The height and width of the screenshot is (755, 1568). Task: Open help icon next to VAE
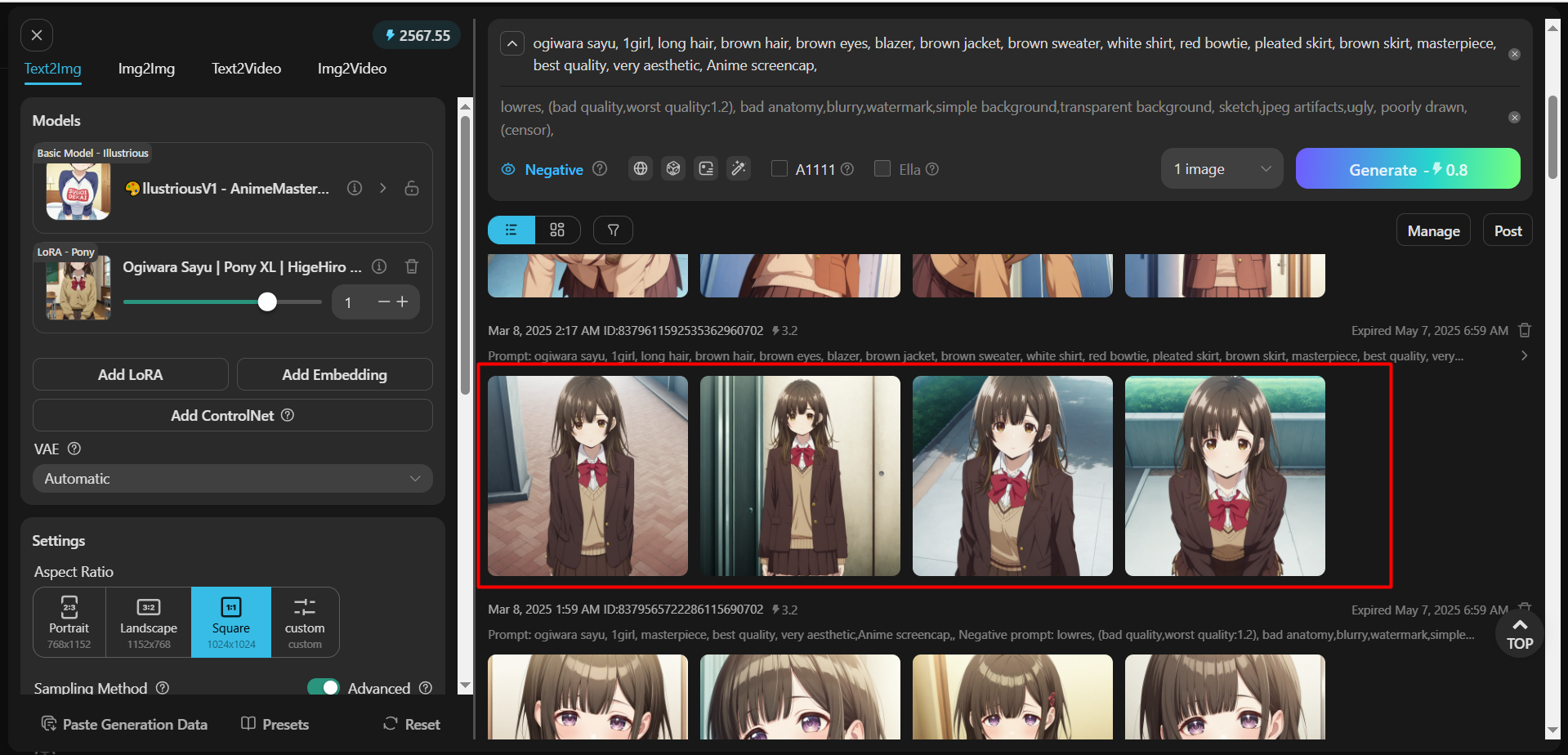pos(74,449)
